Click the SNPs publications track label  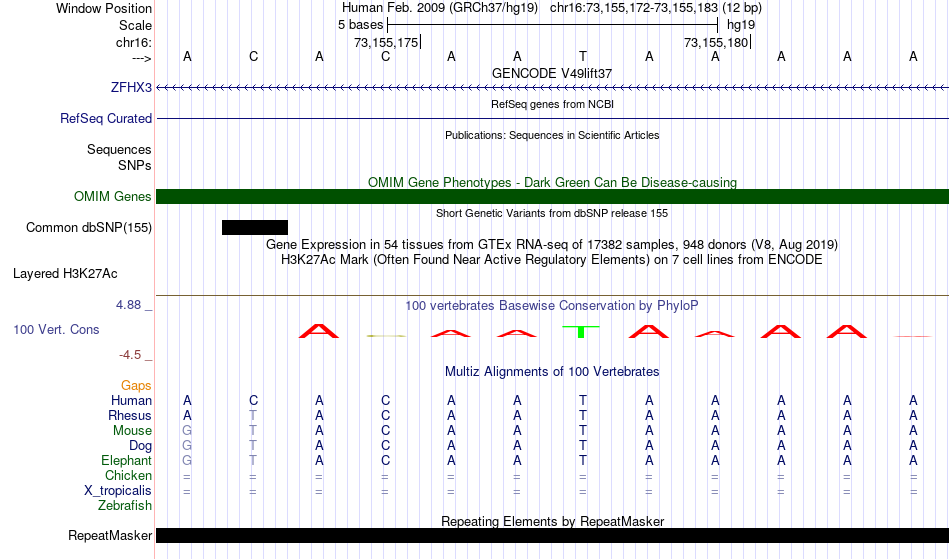coord(135,165)
